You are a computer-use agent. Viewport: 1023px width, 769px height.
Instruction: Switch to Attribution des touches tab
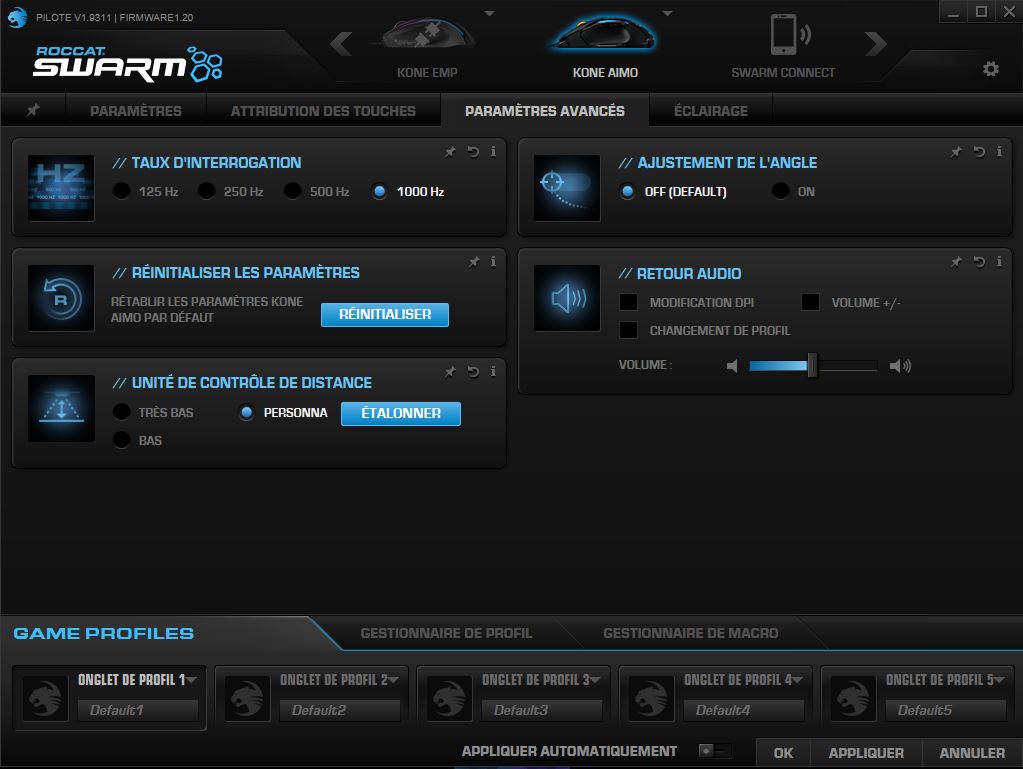coord(323,111)
